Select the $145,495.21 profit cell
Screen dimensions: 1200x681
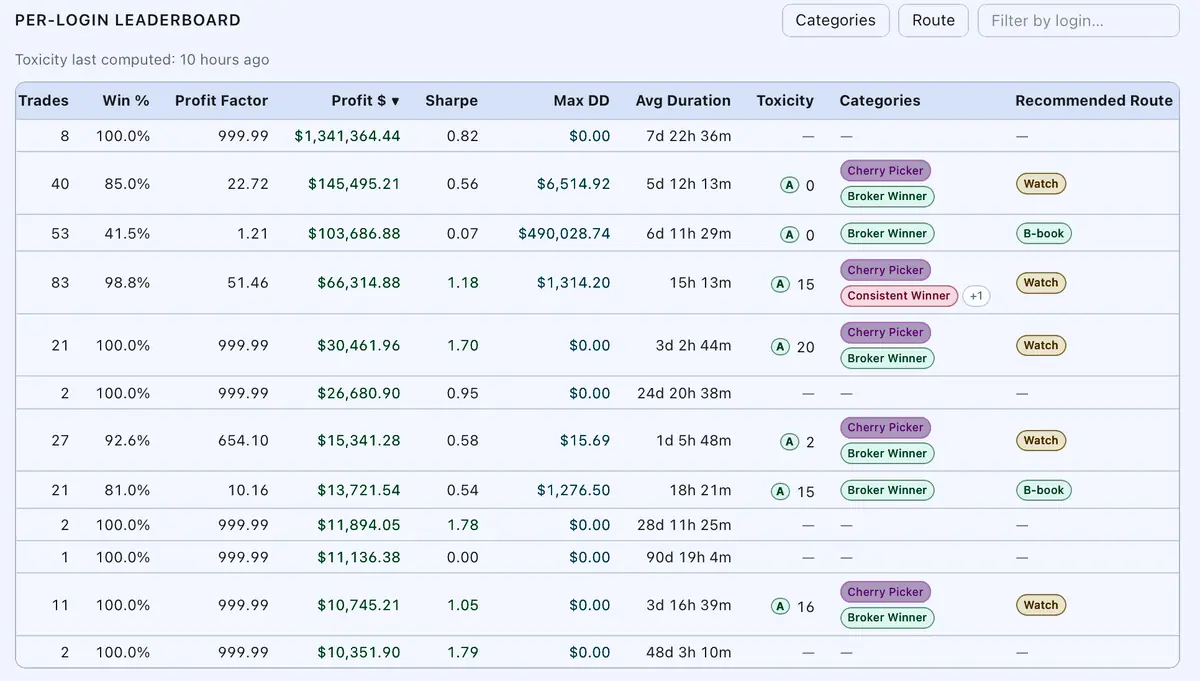coord(354,184)
